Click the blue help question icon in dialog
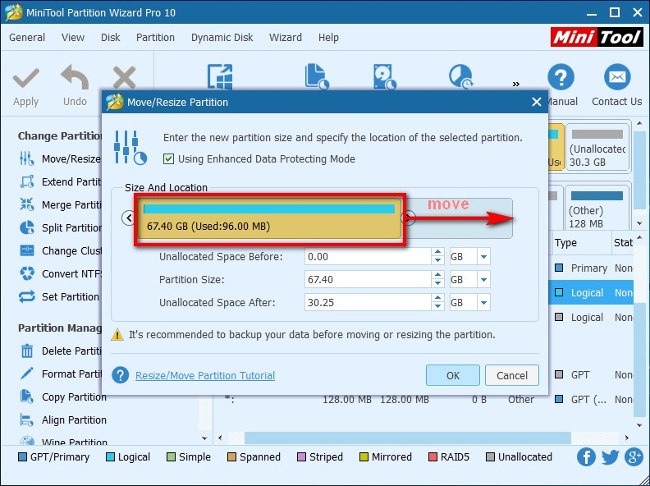650x486 pixels. (120, 375)
